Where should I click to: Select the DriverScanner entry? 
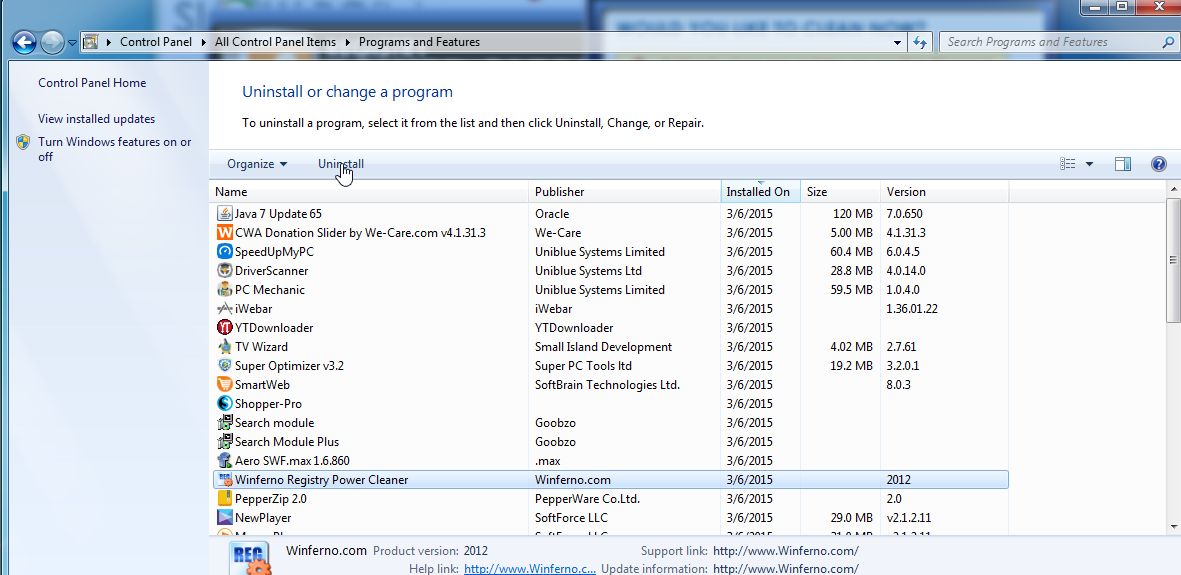click(610, 271)
